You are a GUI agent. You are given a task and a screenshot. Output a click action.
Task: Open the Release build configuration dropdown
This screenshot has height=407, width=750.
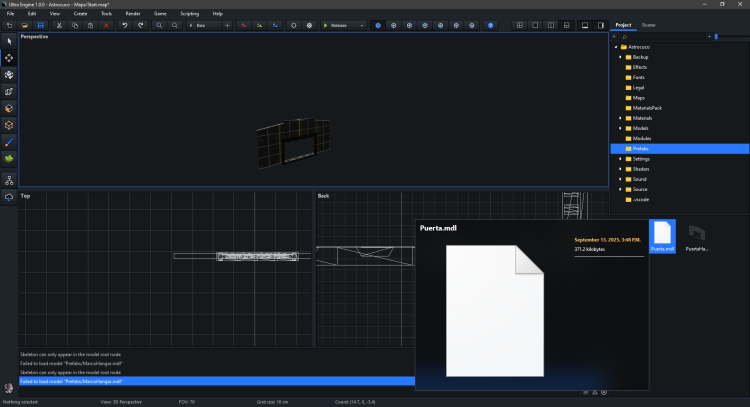coord(343,25)
